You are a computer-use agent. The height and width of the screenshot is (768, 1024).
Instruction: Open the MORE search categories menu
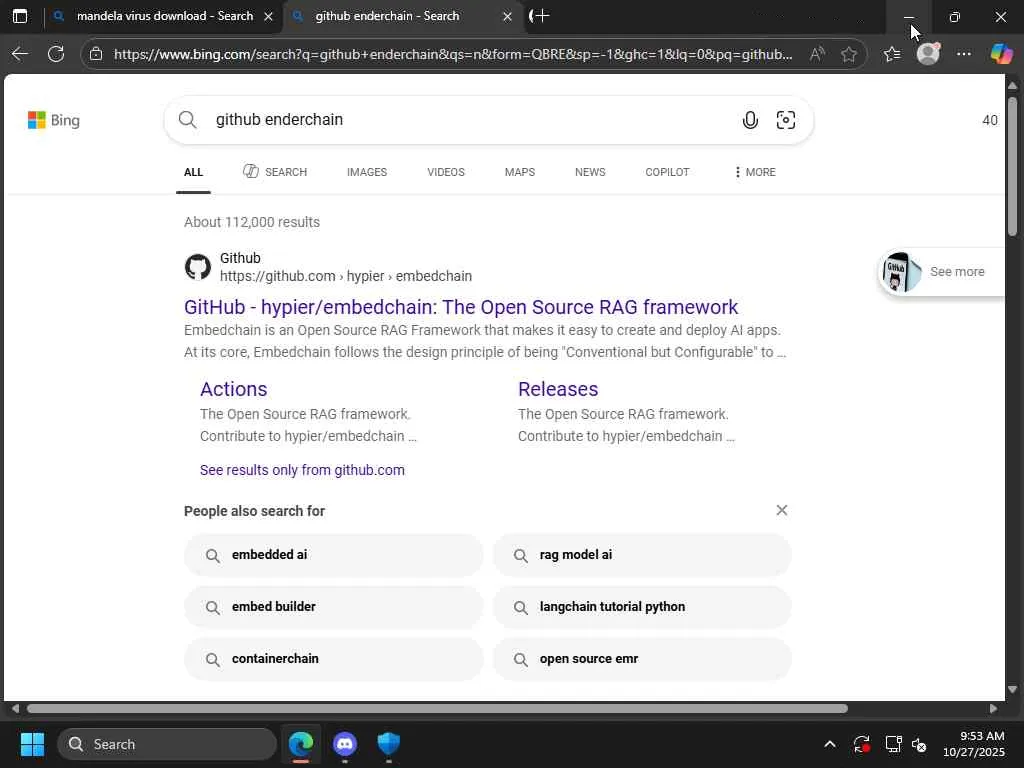point(755,172)
